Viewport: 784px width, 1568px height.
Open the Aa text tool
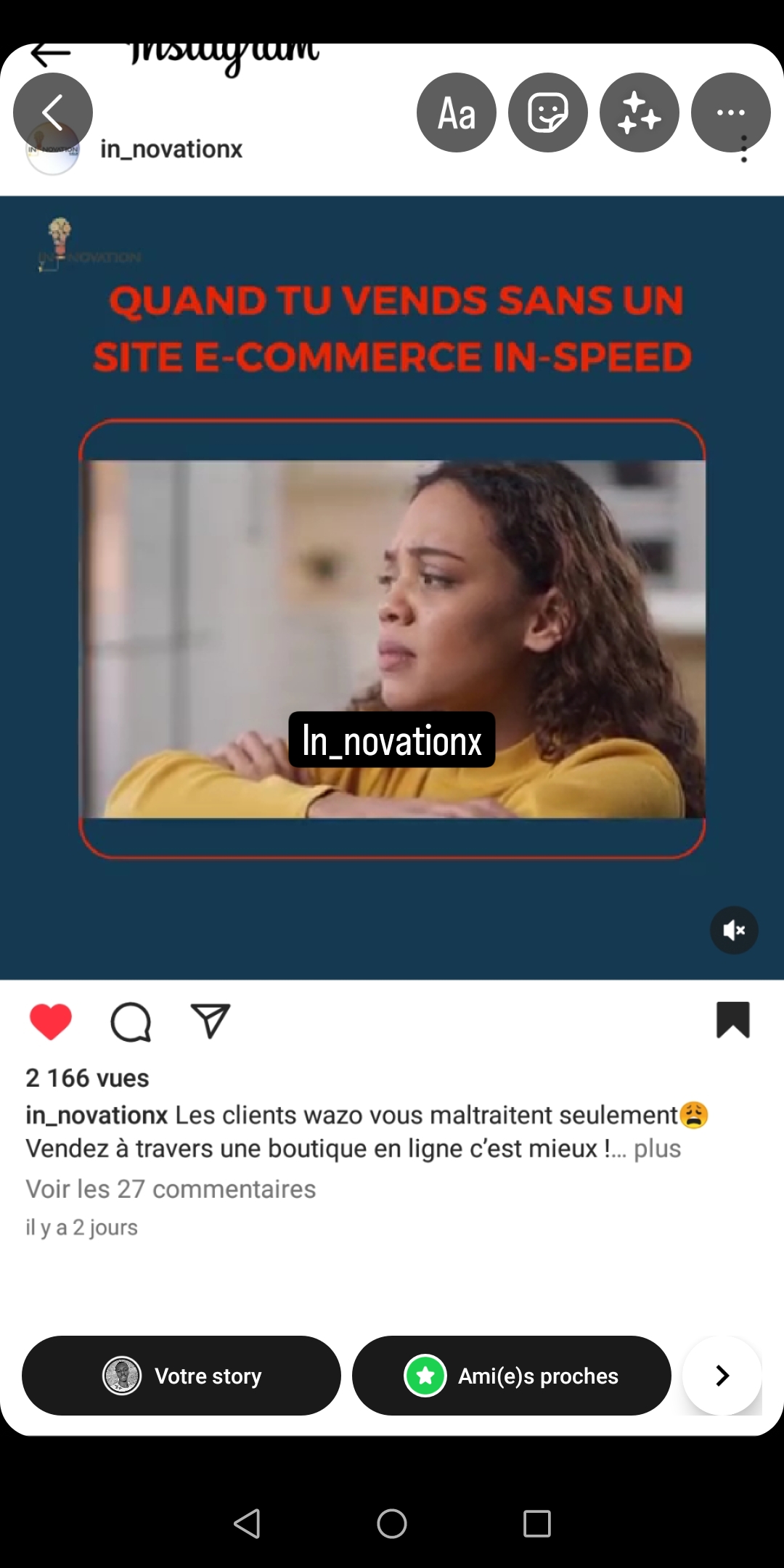coord(457,113)
